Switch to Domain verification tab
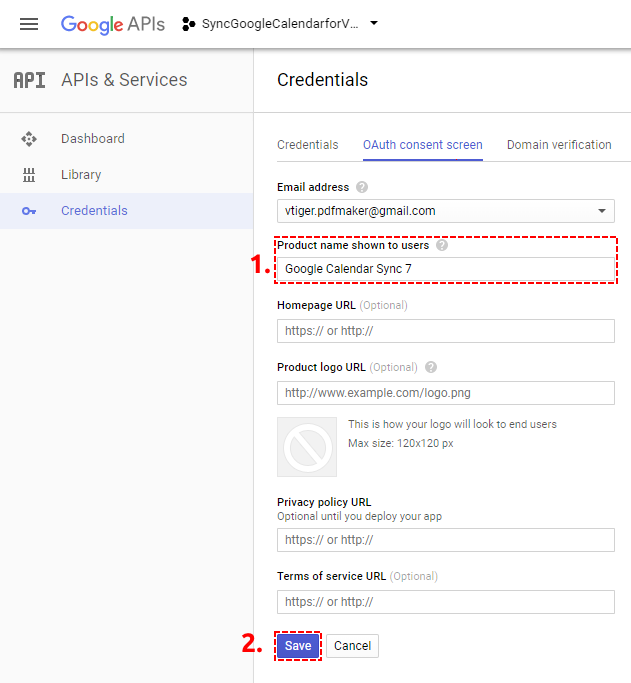Viewport: 631px width, 683px height. pos(559,145)
